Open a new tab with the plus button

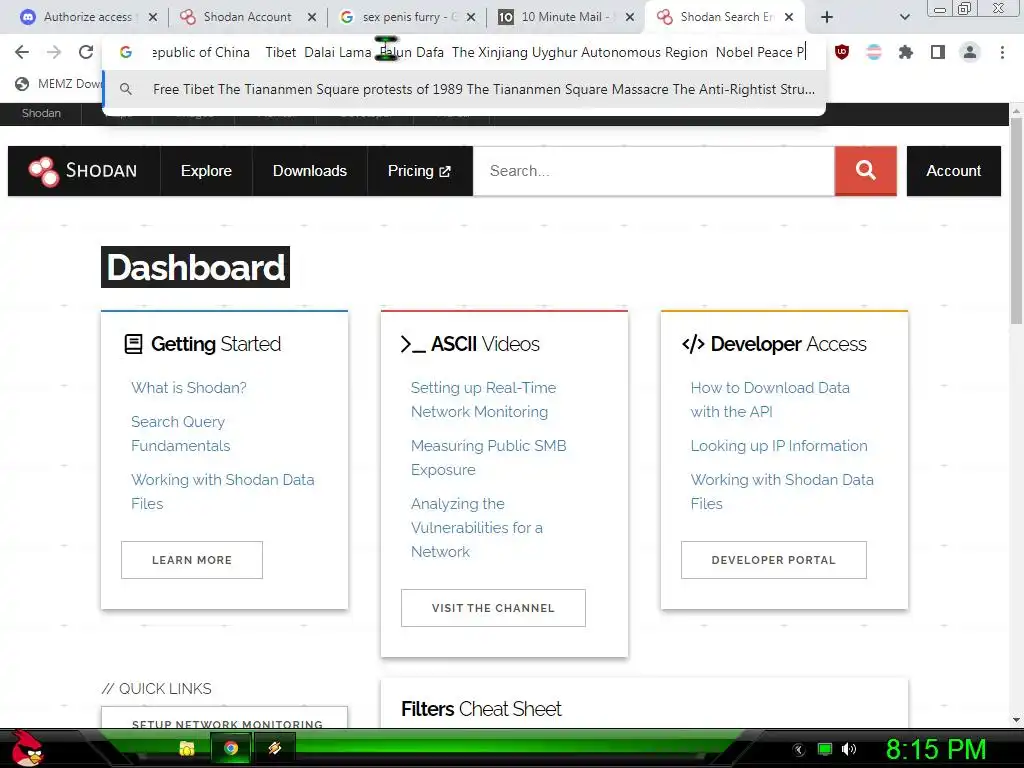(x=827, y=17)
